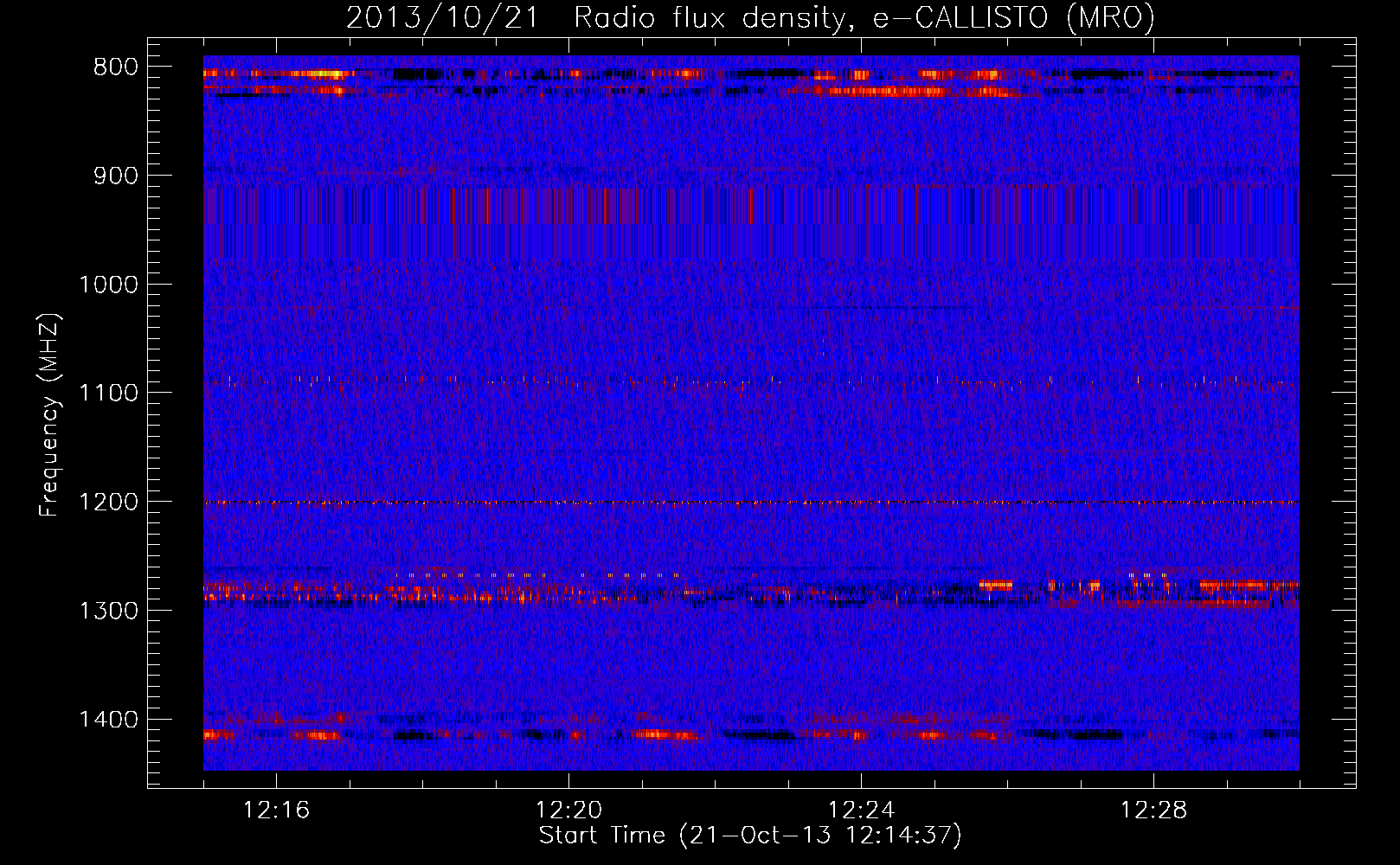Click the 12:28 time tick label
The height and width of the screenshot is (865, 1400).
[1153, 811]
